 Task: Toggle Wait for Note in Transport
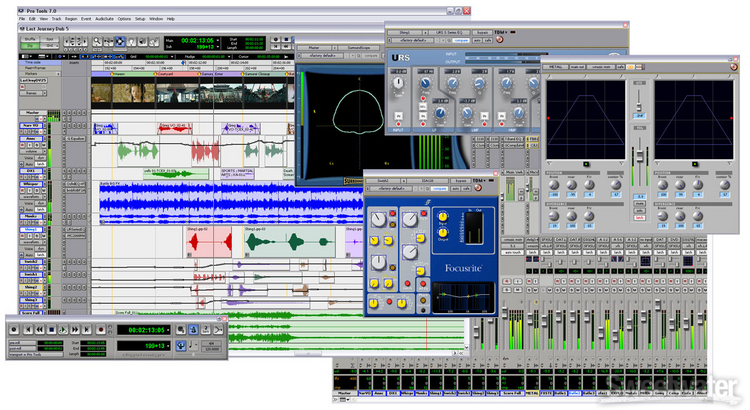(x=181, y=330)
